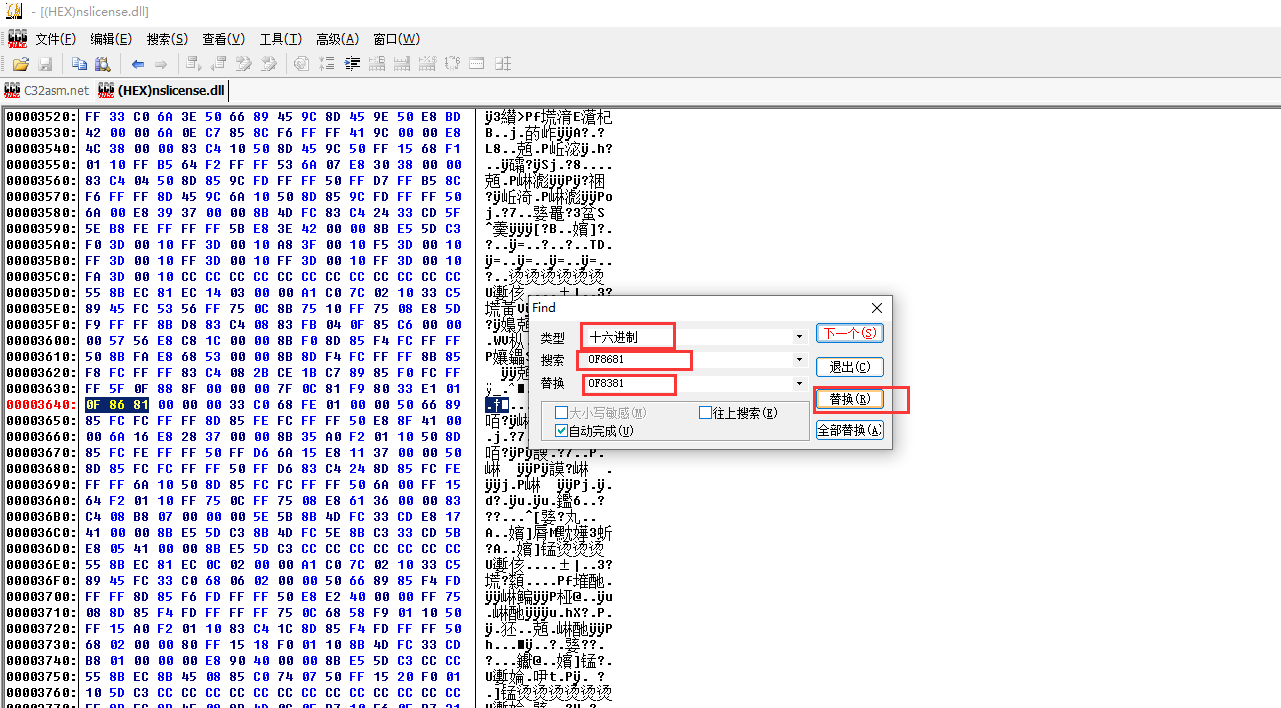Image resolution: width=1281 pixels, height=708 pixels.
Task: Click the Copy icon in toolbar
Action: coord(79,64)
